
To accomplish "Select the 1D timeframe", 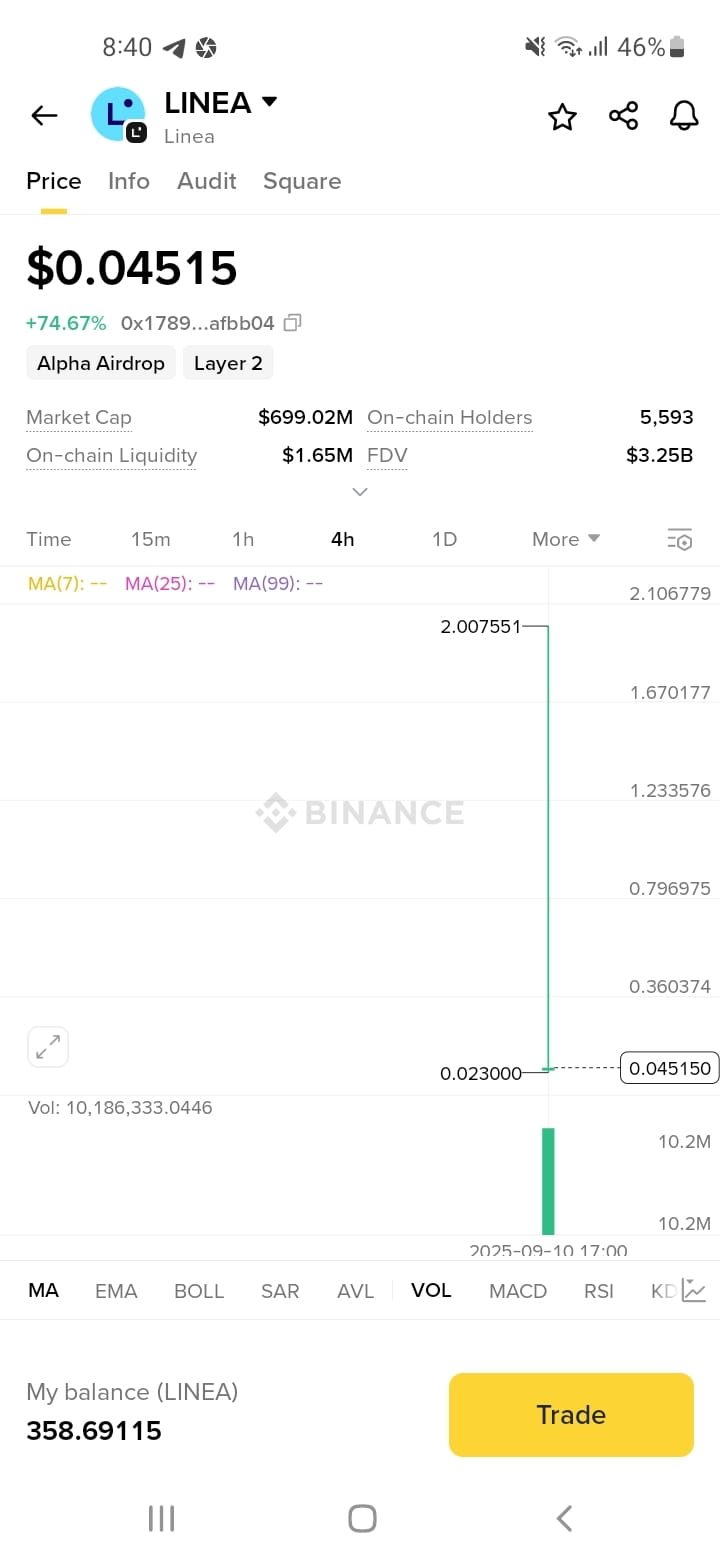I will 444,539.
